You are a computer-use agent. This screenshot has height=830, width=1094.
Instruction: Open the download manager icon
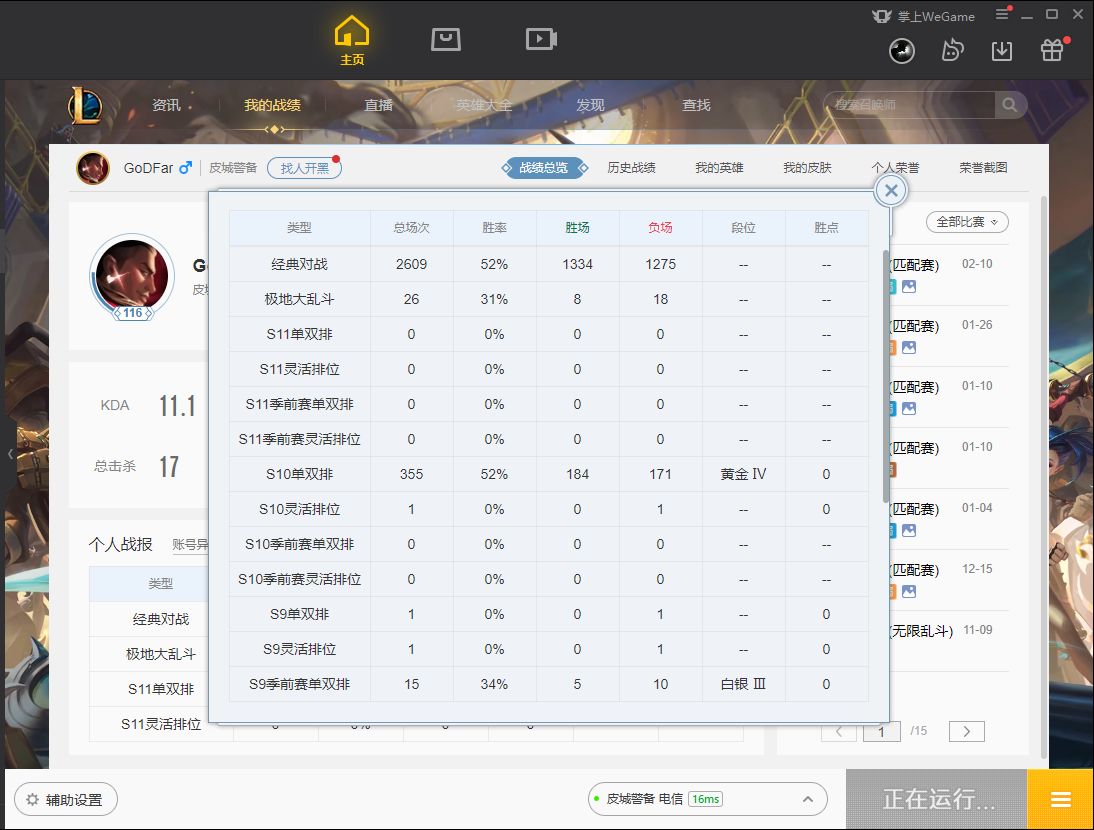tap(1002, 51)
